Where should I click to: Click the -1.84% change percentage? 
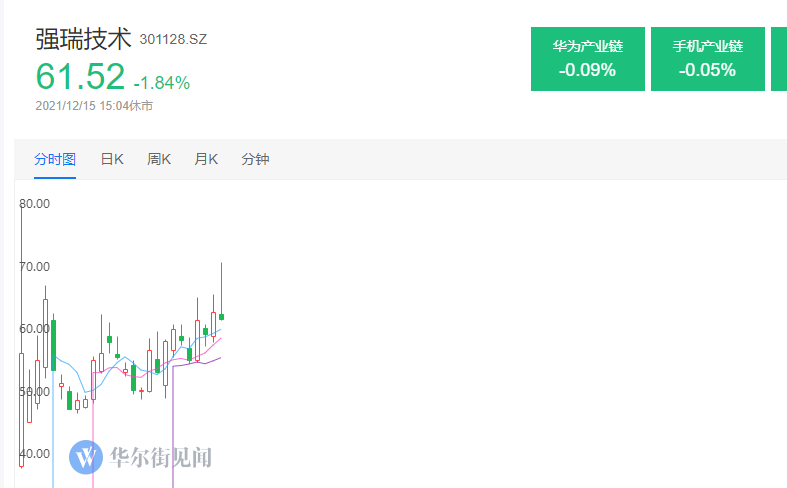tap(162, 83)
